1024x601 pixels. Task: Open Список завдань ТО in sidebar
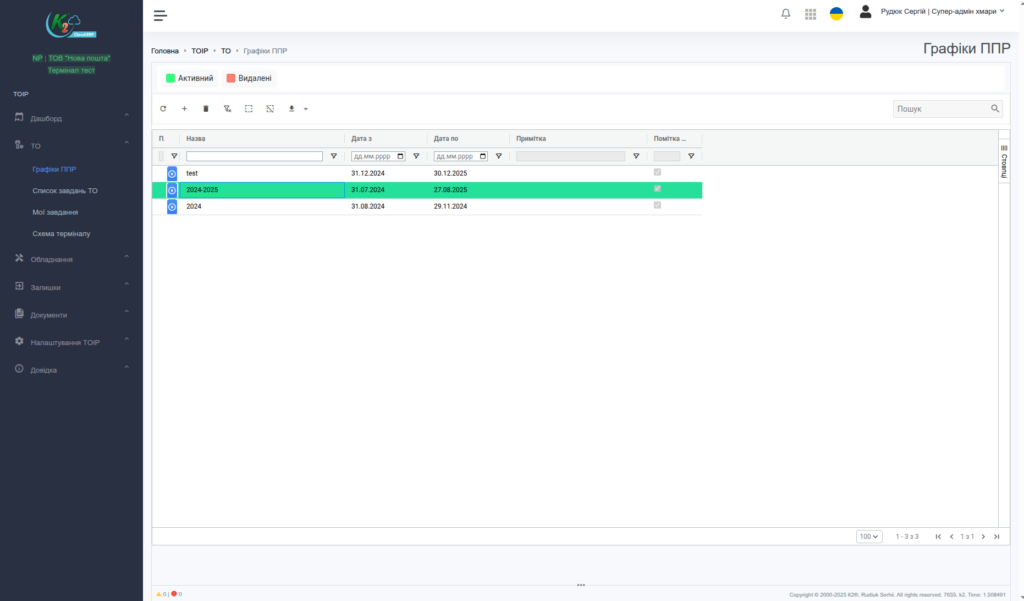pos(65,190)
